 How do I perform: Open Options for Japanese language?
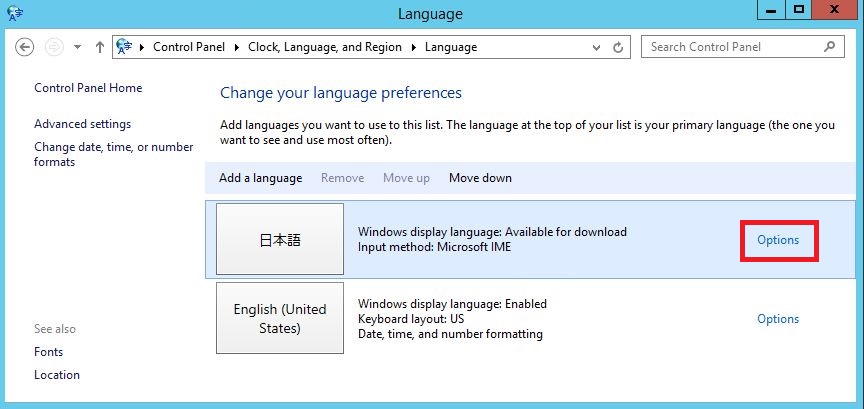pyautogui.click(x=778, y=240)
